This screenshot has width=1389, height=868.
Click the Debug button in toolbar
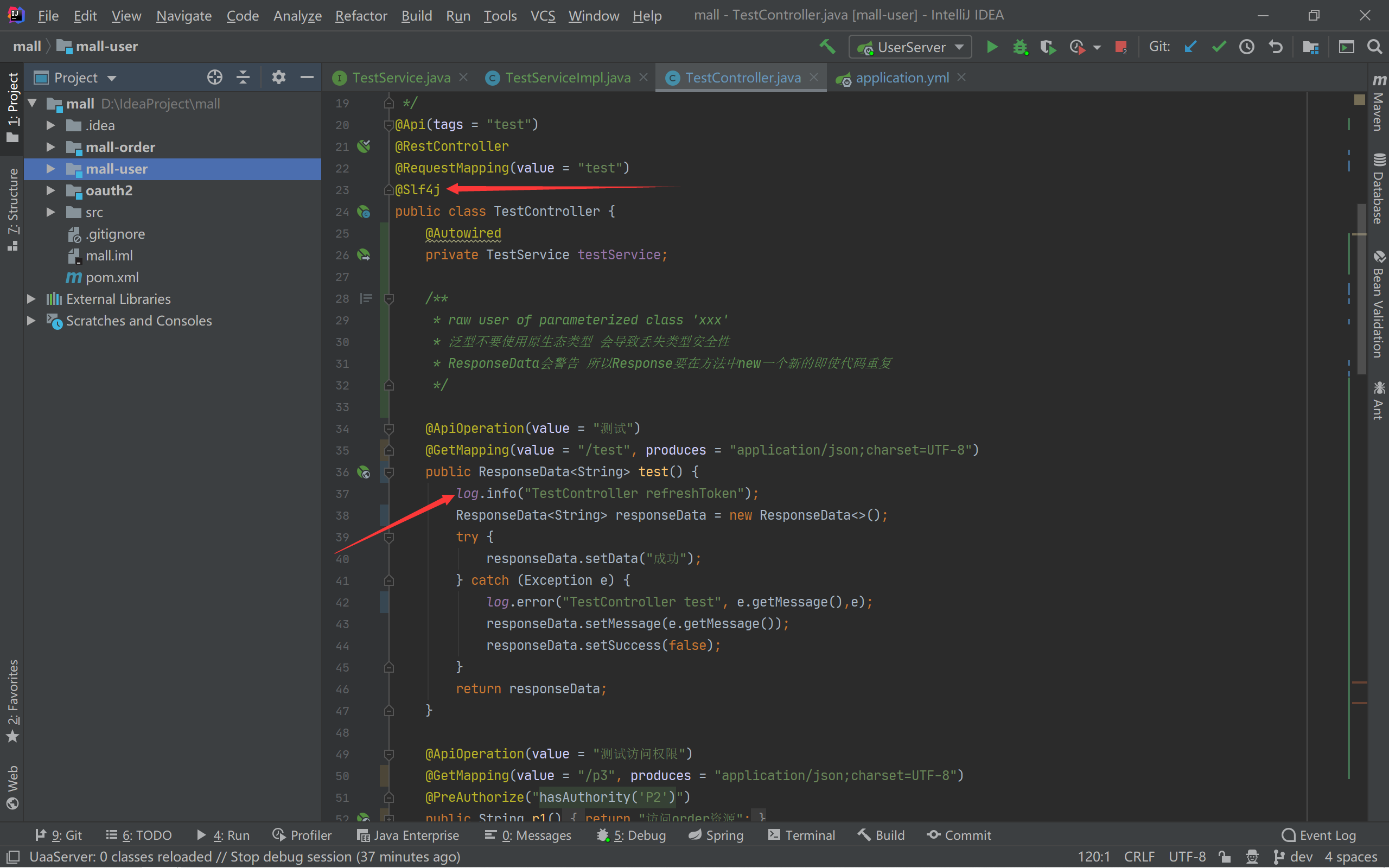click(x=1019, y=48)
